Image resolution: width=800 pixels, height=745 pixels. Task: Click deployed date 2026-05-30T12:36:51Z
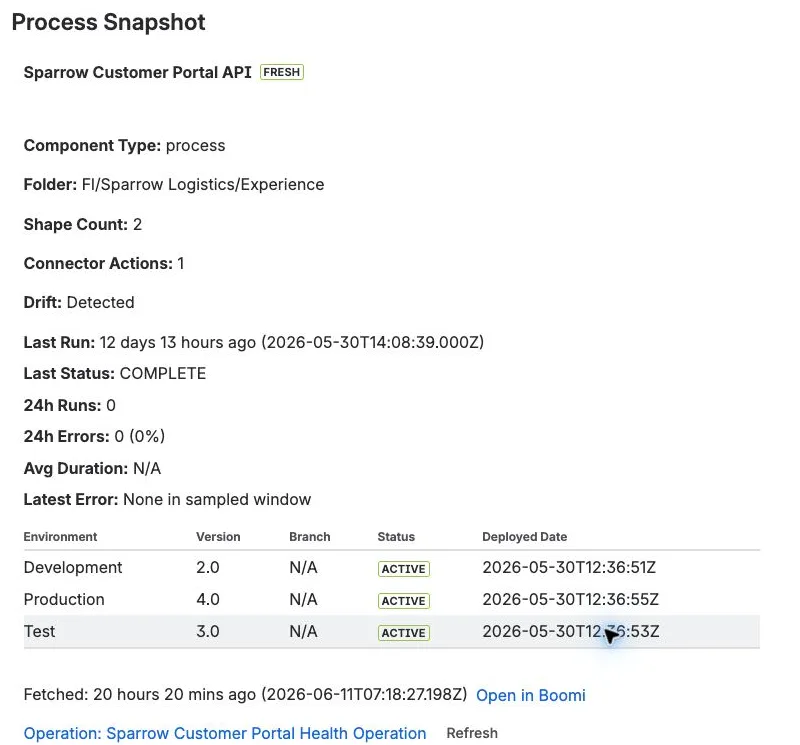[569, 567]
